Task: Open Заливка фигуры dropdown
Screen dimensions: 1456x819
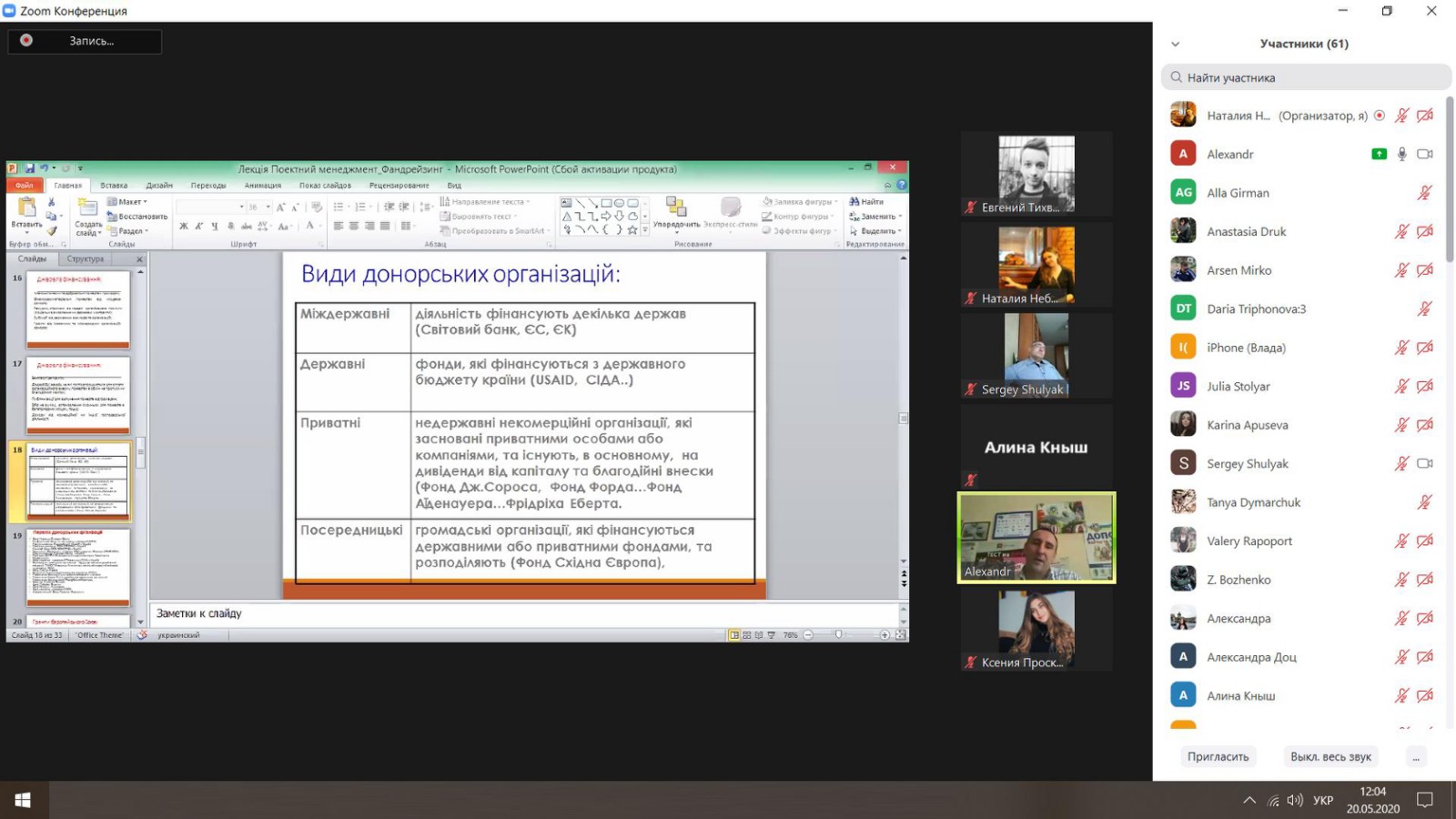Action: (x=798, y=202)
